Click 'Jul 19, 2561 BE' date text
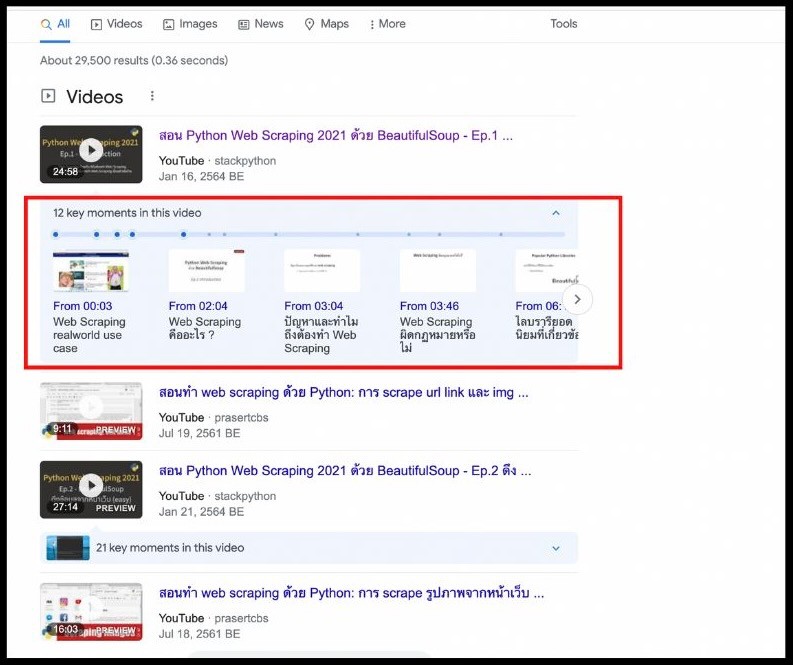Screen dimensions: 793x665 tap(199, 433)
